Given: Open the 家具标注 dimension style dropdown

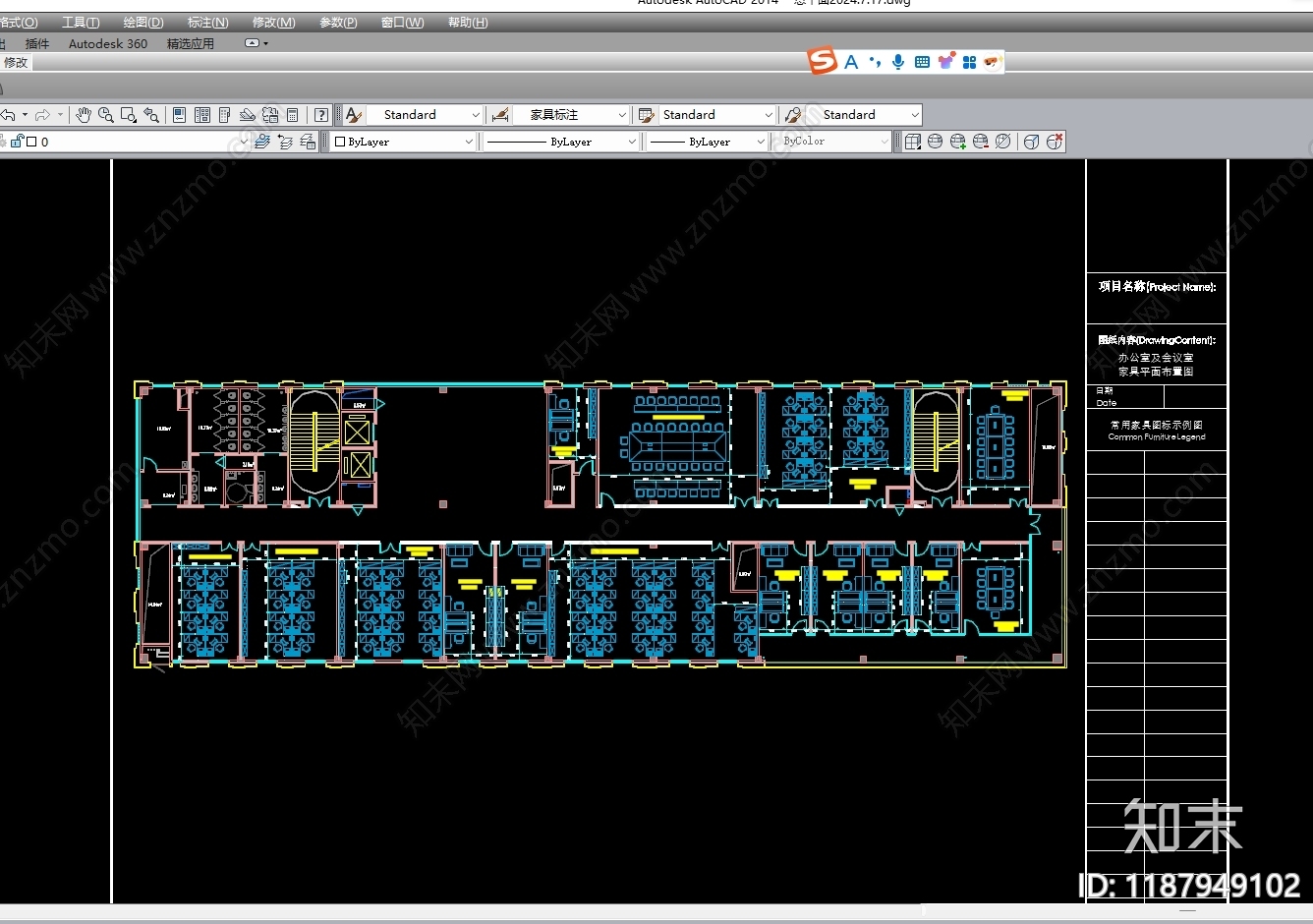Looking at the screenshot, I should point(572,115).
